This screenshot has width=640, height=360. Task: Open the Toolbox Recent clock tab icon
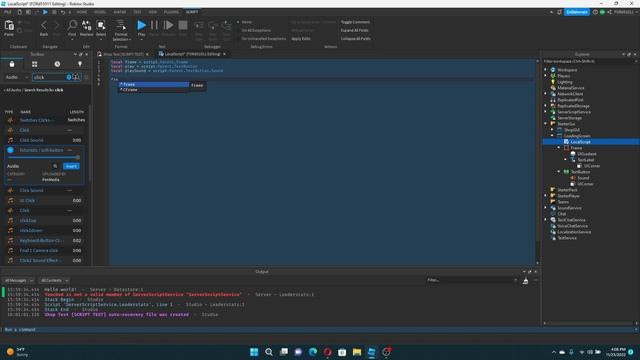point(57,64)
